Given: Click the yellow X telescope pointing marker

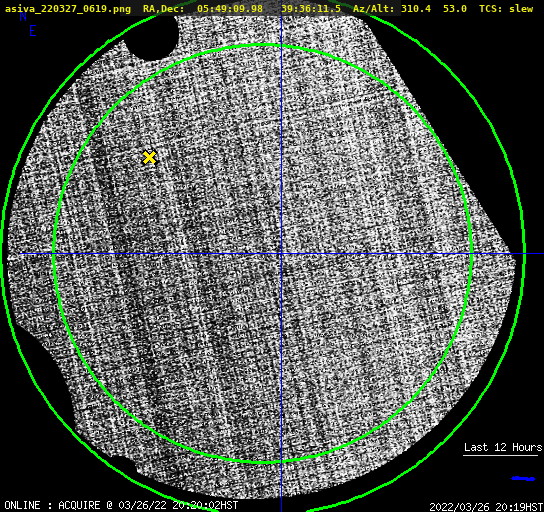Looking at the screenshot, I should pos(150,157).
